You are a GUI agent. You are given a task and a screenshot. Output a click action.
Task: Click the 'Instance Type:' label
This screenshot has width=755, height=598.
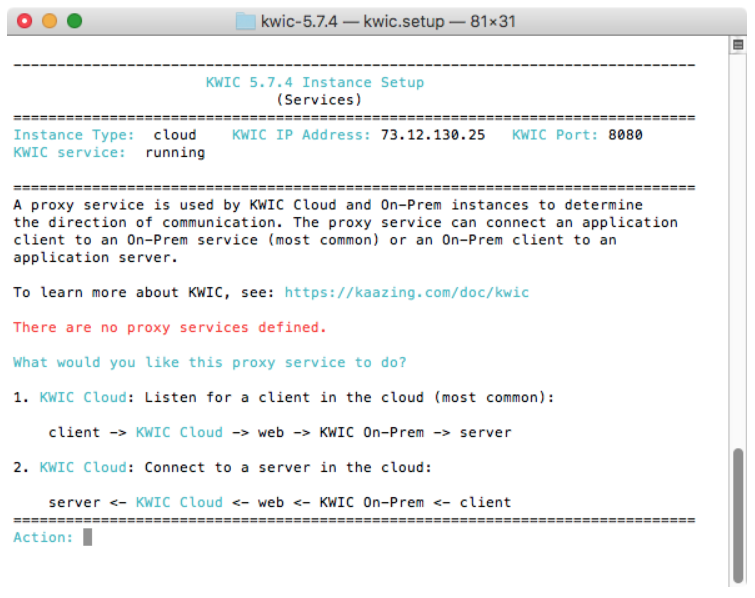[x=74, y=135]
